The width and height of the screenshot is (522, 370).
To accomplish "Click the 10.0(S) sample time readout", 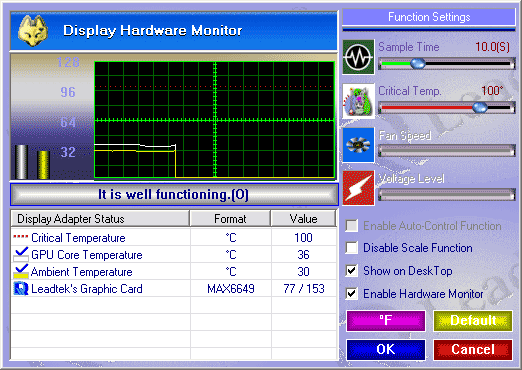I will (492, 47).
